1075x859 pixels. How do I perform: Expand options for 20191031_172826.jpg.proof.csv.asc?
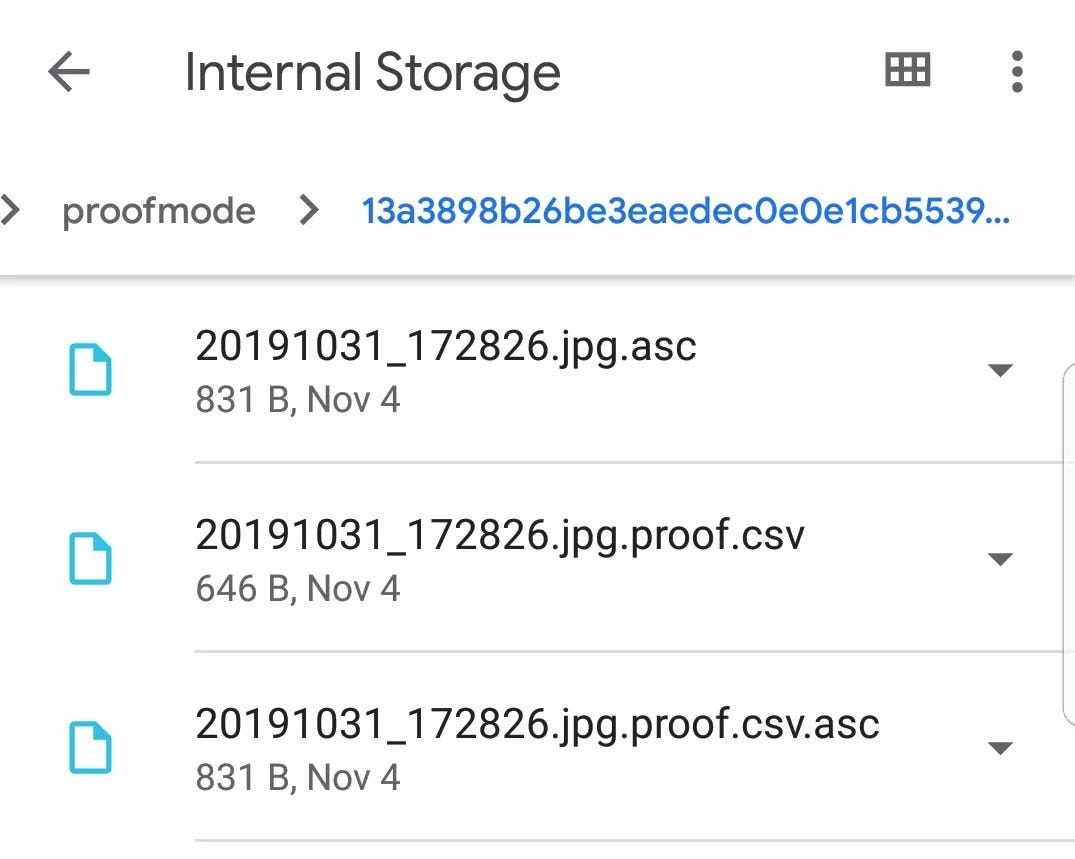point(1000,747)
